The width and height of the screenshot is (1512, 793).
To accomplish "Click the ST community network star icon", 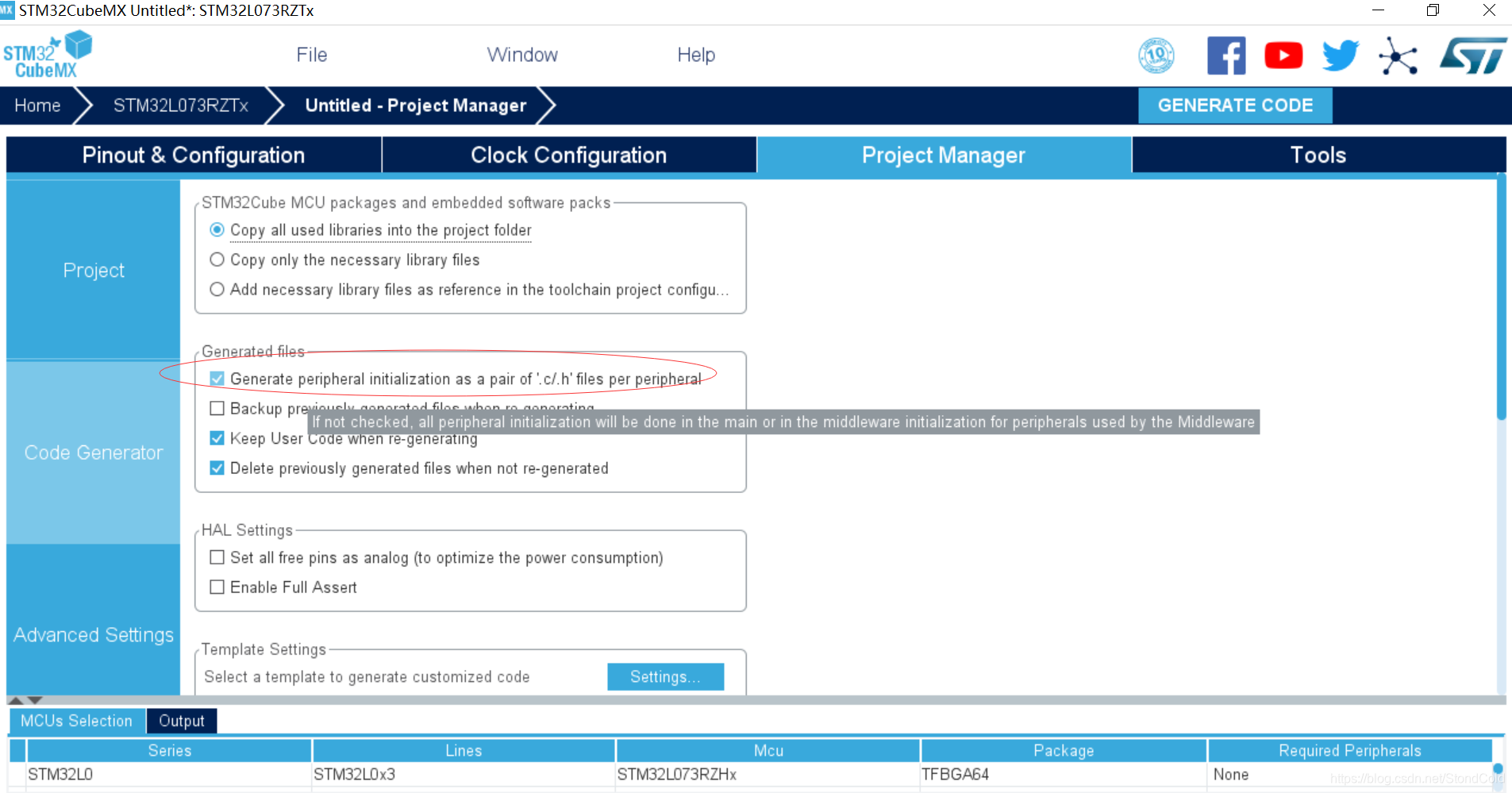I will (1398, 56).
